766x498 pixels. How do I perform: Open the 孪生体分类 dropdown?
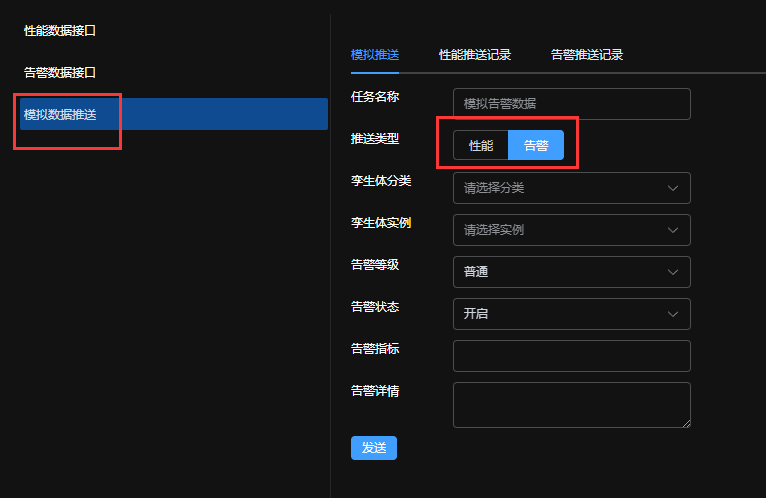click(x=572, y=188)
